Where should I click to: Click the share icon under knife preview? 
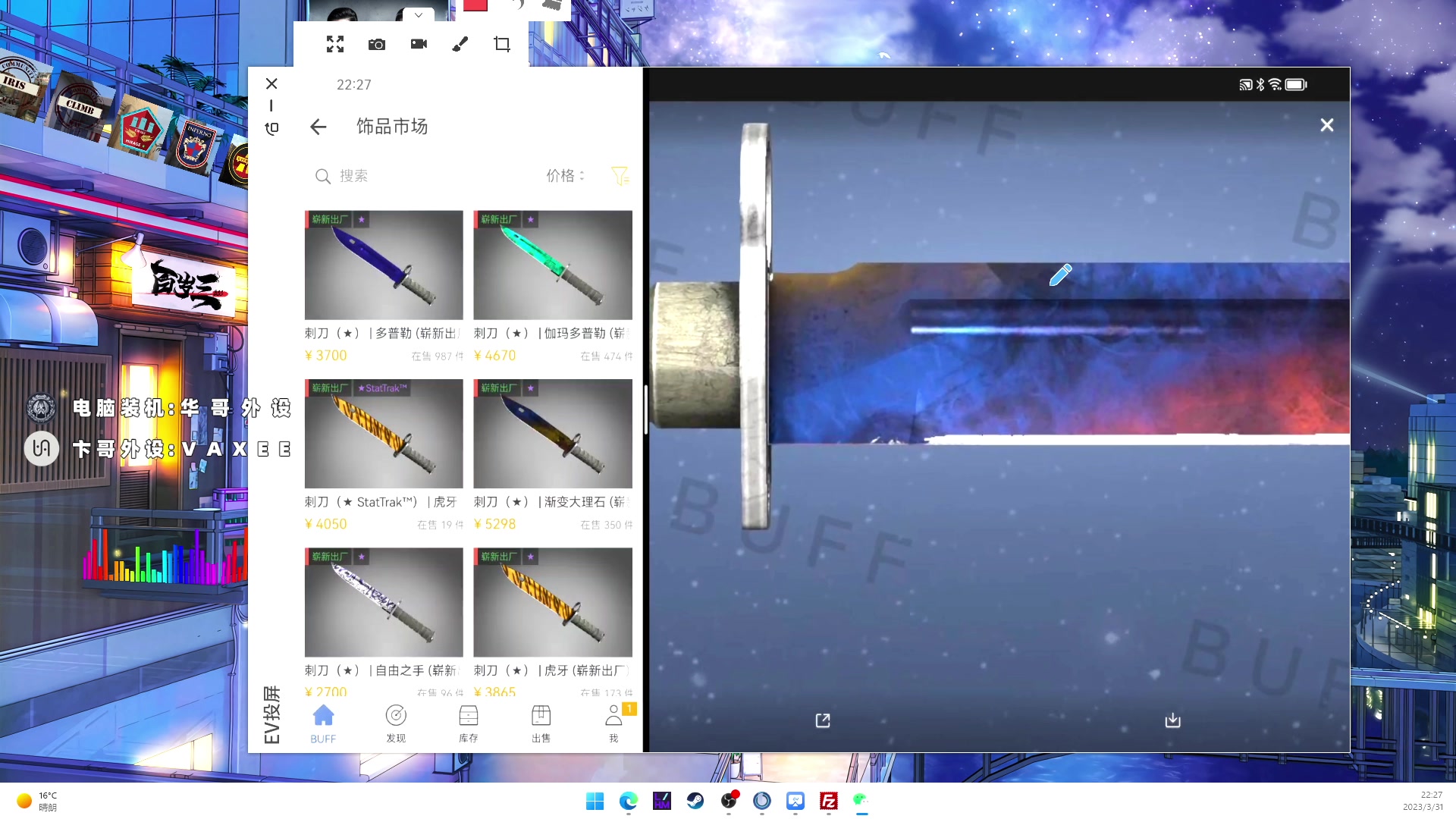823,720
